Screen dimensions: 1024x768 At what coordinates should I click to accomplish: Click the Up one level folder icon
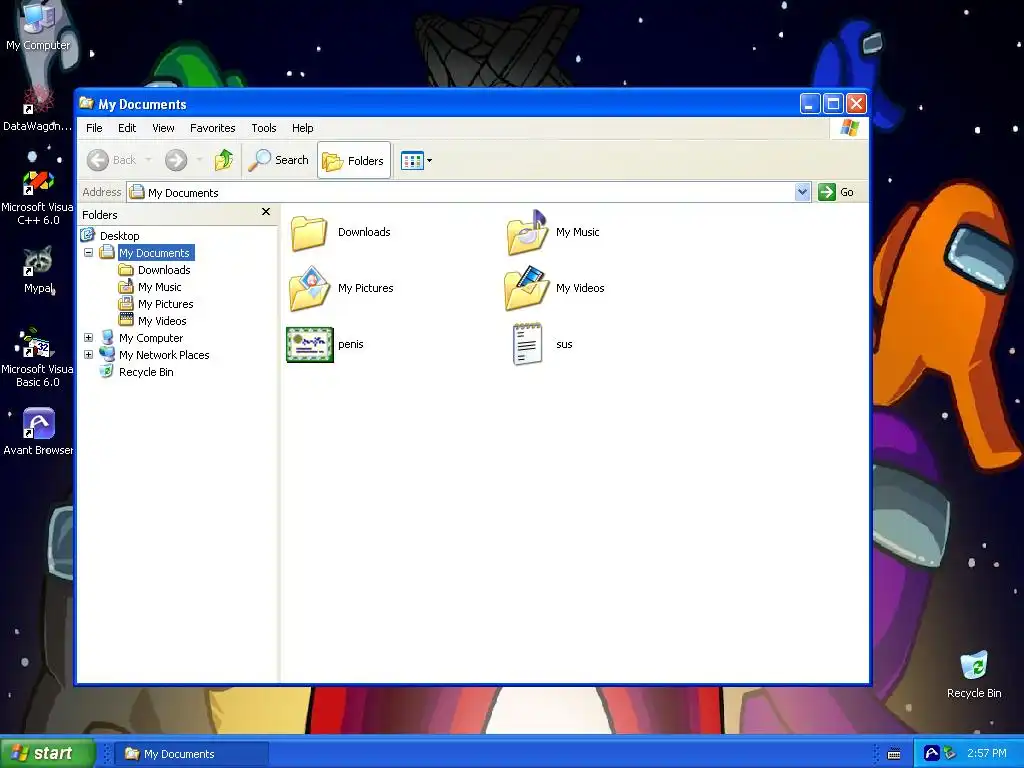click(224, 160)
